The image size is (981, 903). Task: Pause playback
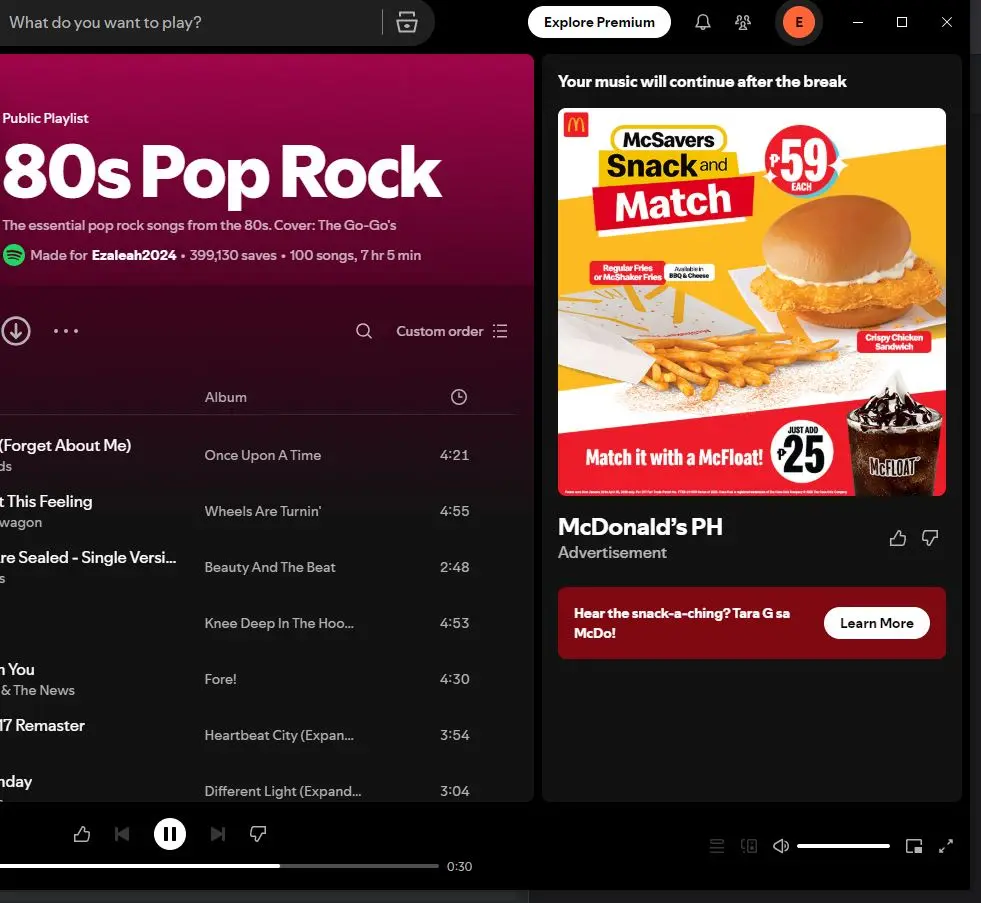170,834
